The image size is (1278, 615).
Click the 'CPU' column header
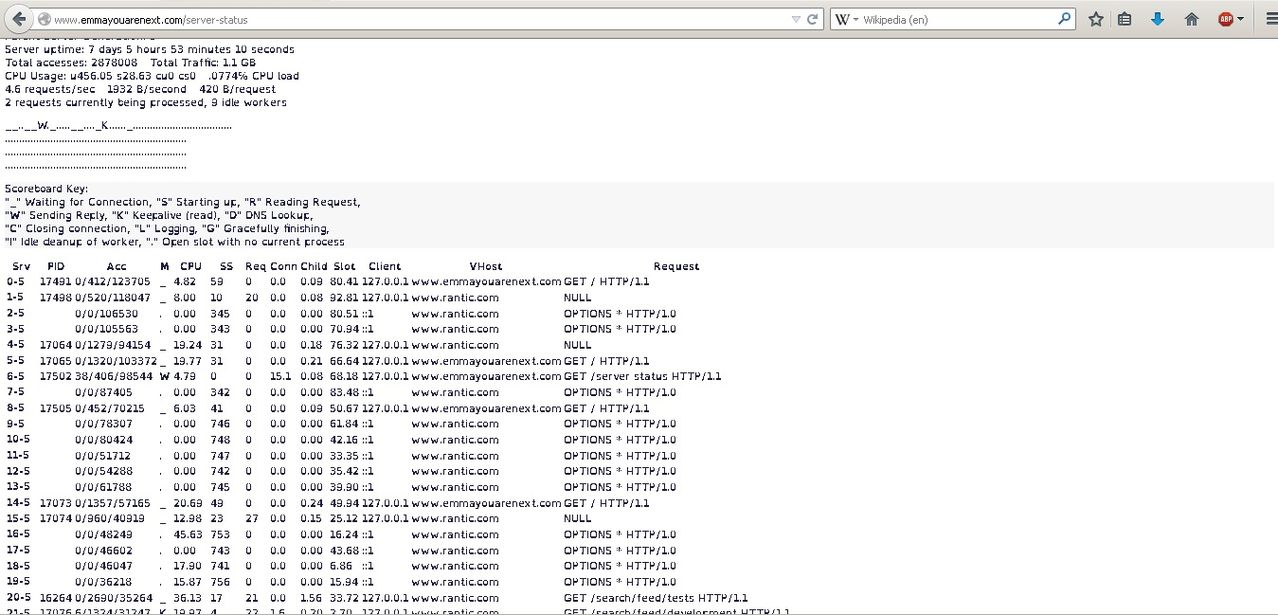tap(191, 267)
